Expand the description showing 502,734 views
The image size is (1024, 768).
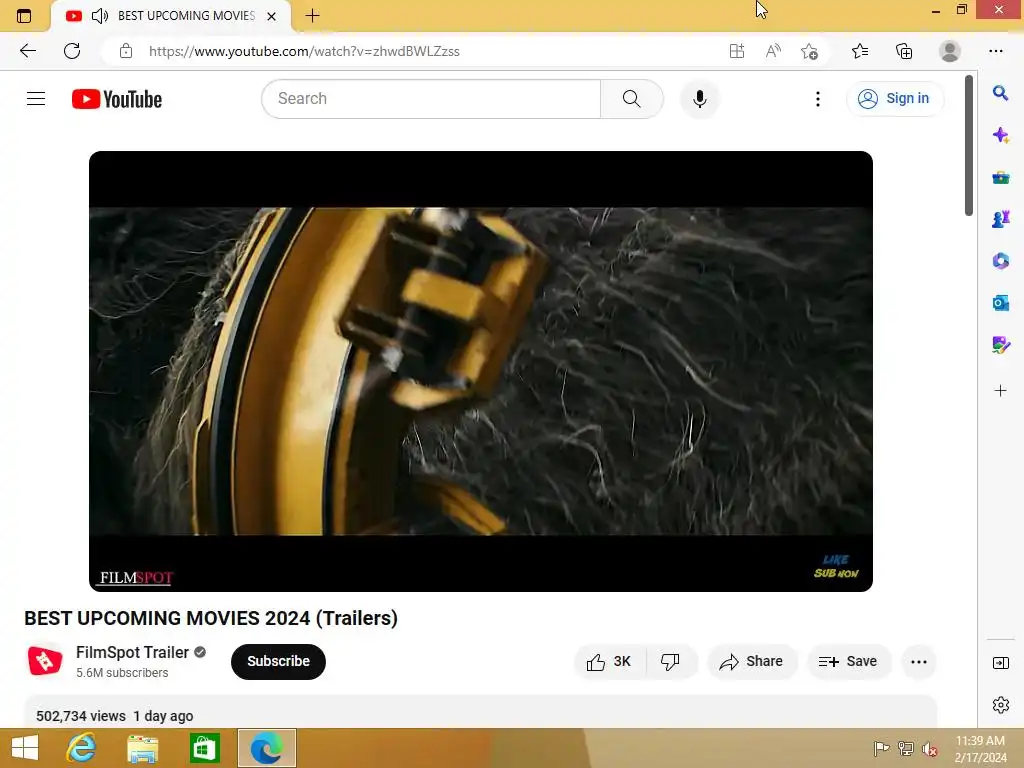(481, 713)
